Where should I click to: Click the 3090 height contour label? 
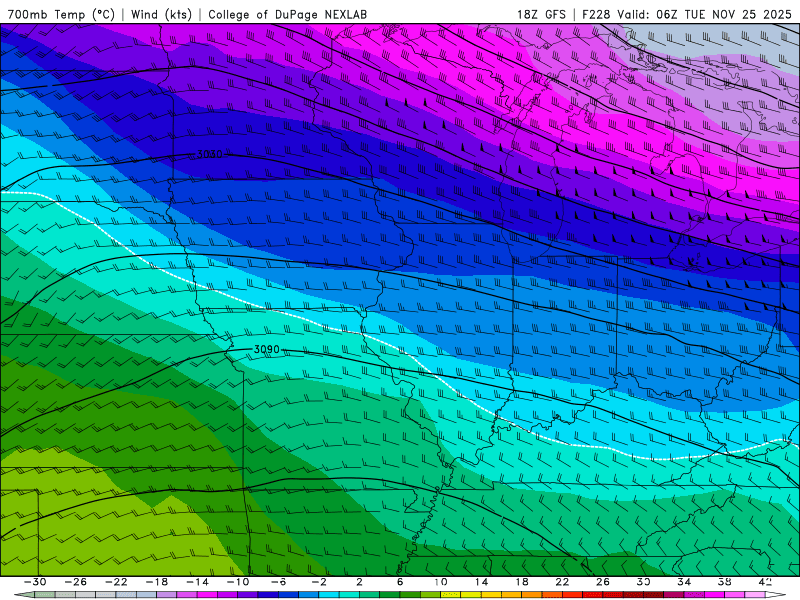tap(267, 349)
